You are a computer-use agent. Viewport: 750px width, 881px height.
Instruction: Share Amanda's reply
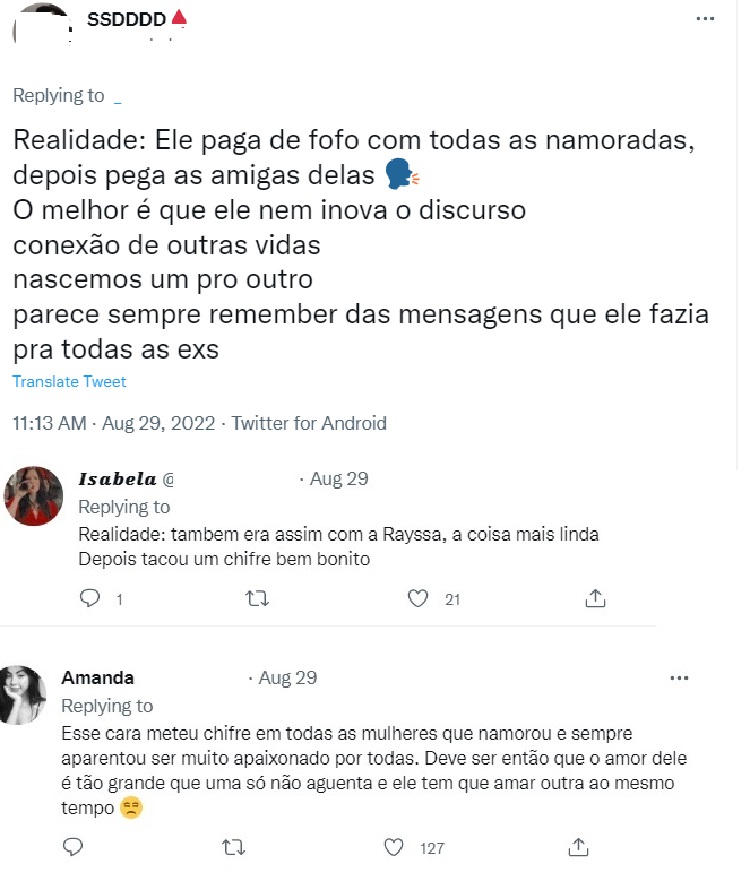coord(577,847)
